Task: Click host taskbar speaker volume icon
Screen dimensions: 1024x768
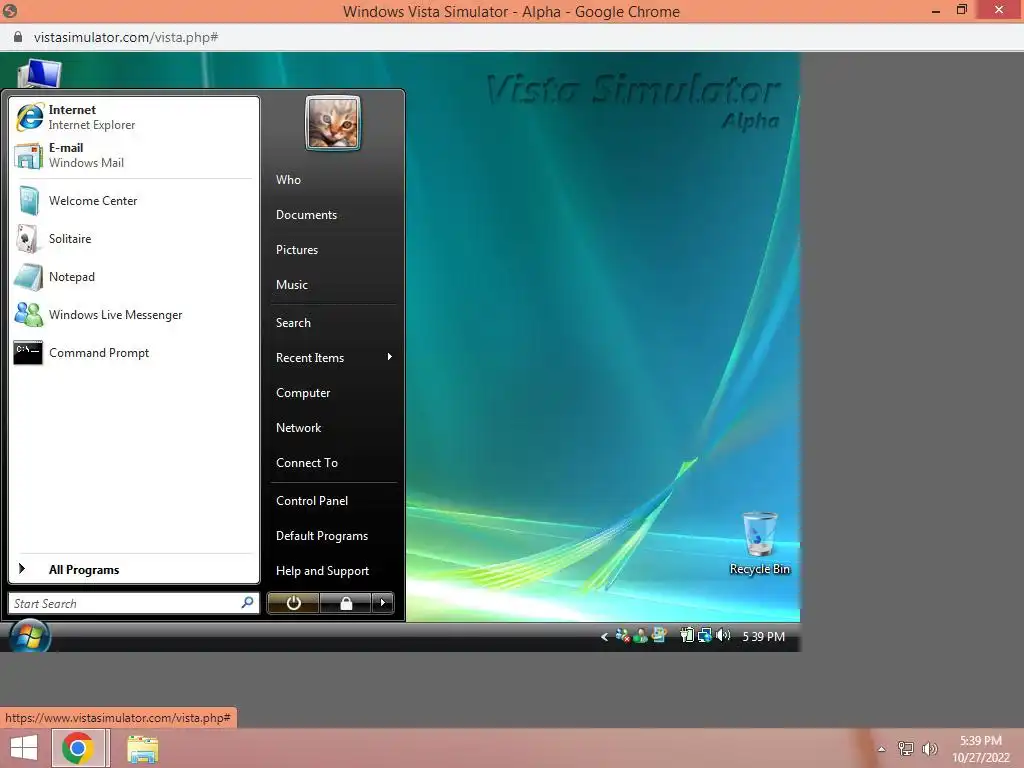Action: tap(929, 748)
